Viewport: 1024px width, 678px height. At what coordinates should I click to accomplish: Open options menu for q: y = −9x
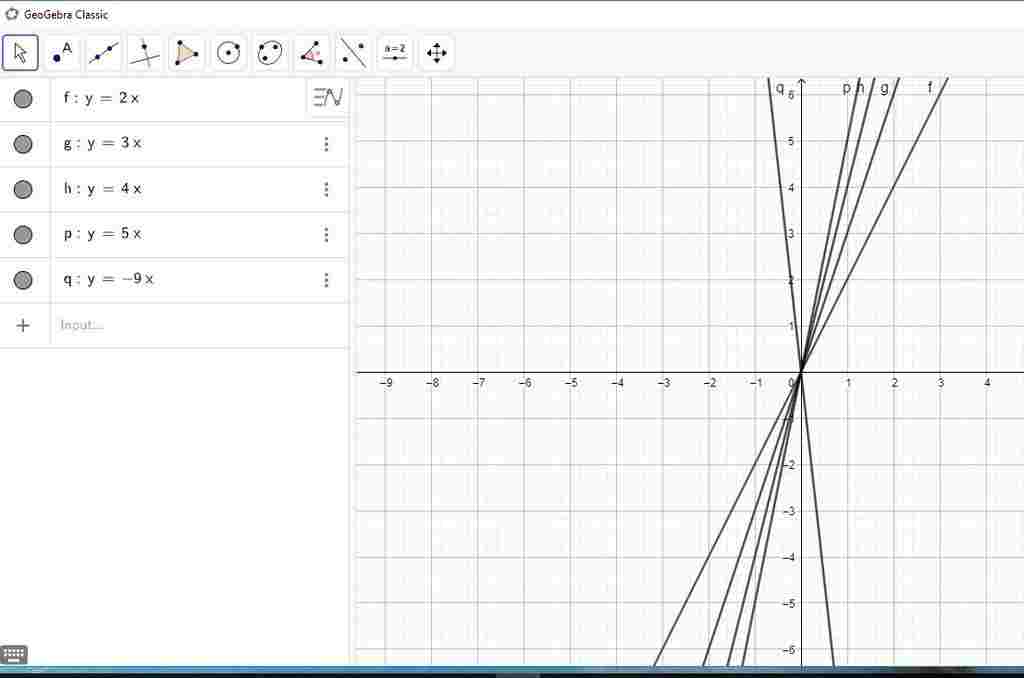pos(326,280)
